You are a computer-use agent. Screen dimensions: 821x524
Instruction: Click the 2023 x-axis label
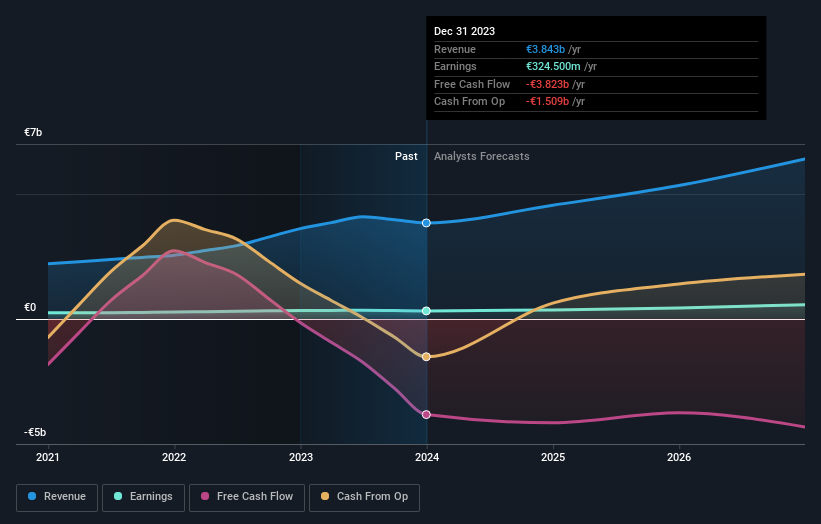301,457
